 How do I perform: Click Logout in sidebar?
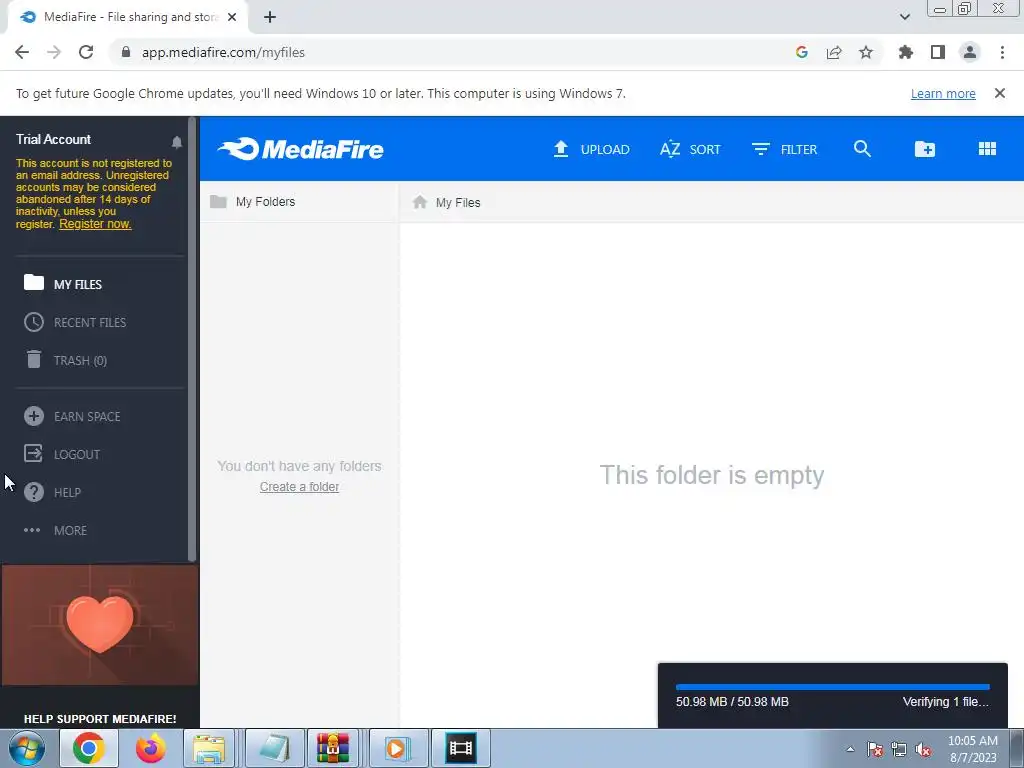click(x=62, y=454)
